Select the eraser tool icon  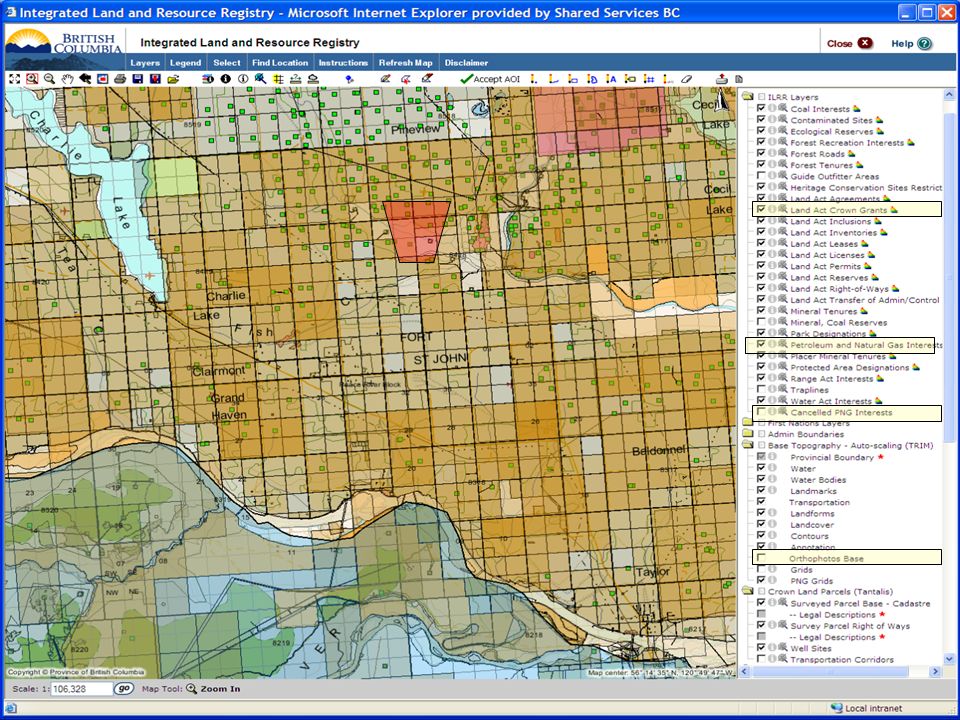[687, 79]
